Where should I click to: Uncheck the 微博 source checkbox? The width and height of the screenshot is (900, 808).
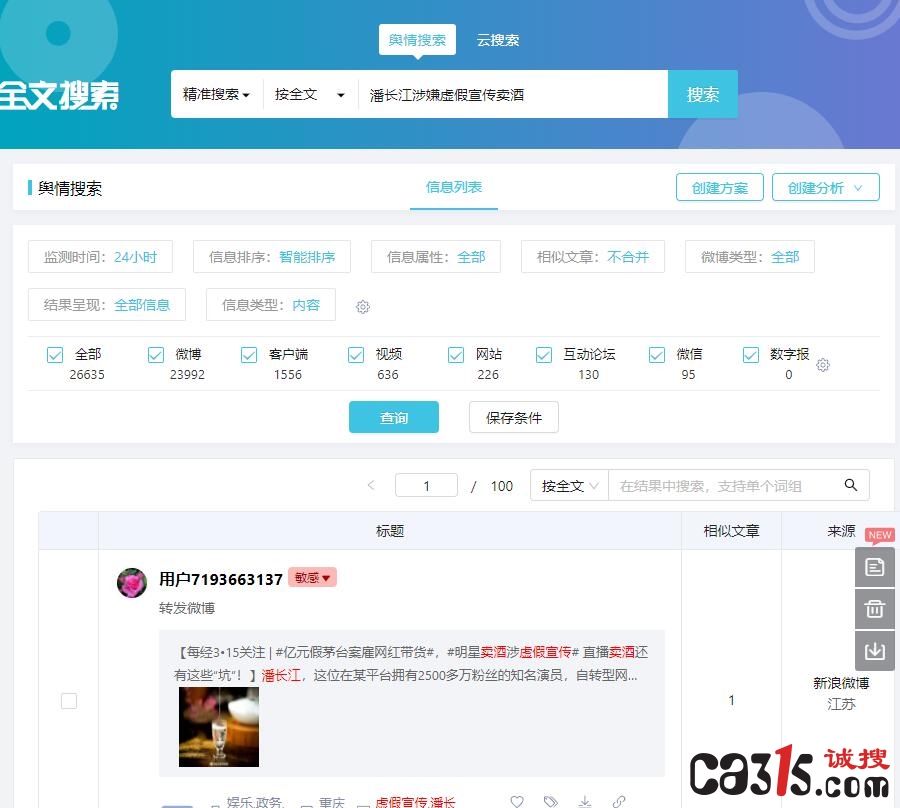156,355
